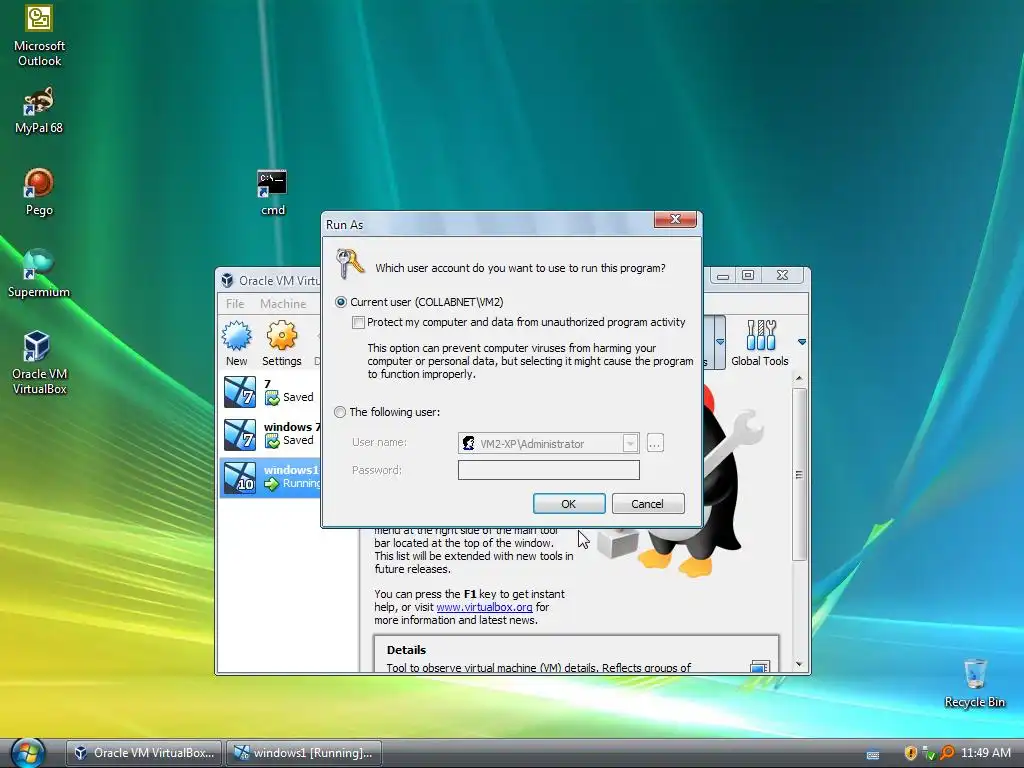Viewport: 1024px width, 768px height.
Task: Select the Pego desktop shortcut
Action: (39, 192)
